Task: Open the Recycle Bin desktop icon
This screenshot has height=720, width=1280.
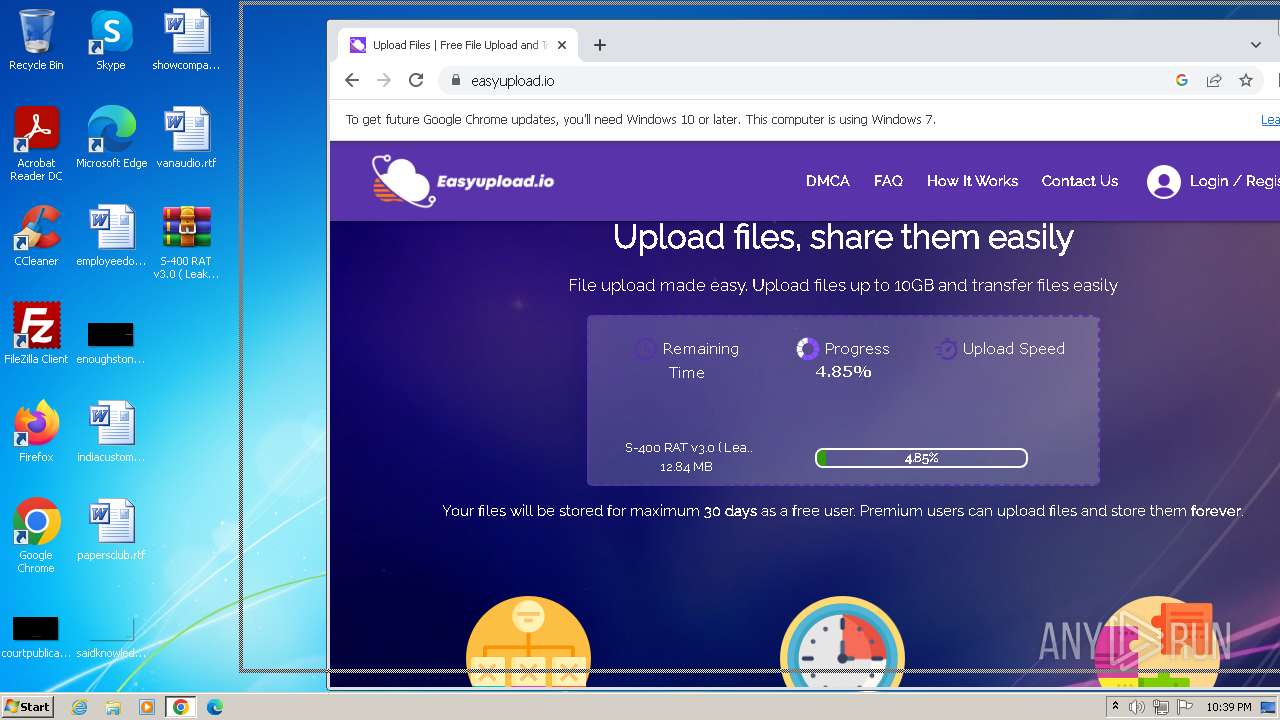Action: pyautogui.click(x=36, y=40)
